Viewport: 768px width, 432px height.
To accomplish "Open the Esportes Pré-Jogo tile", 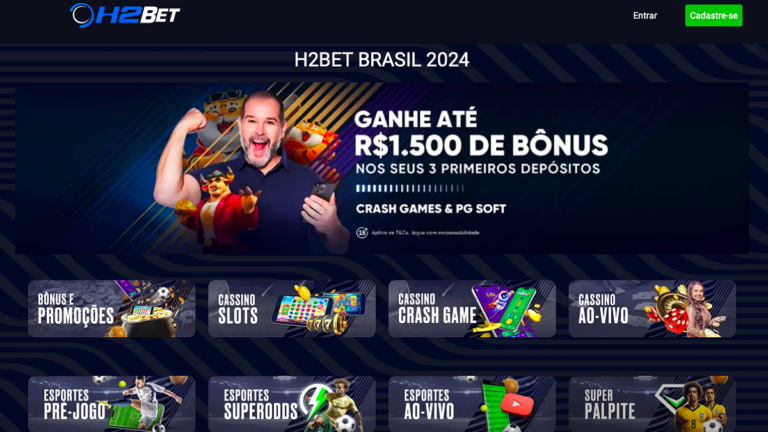I will point(112,404).
